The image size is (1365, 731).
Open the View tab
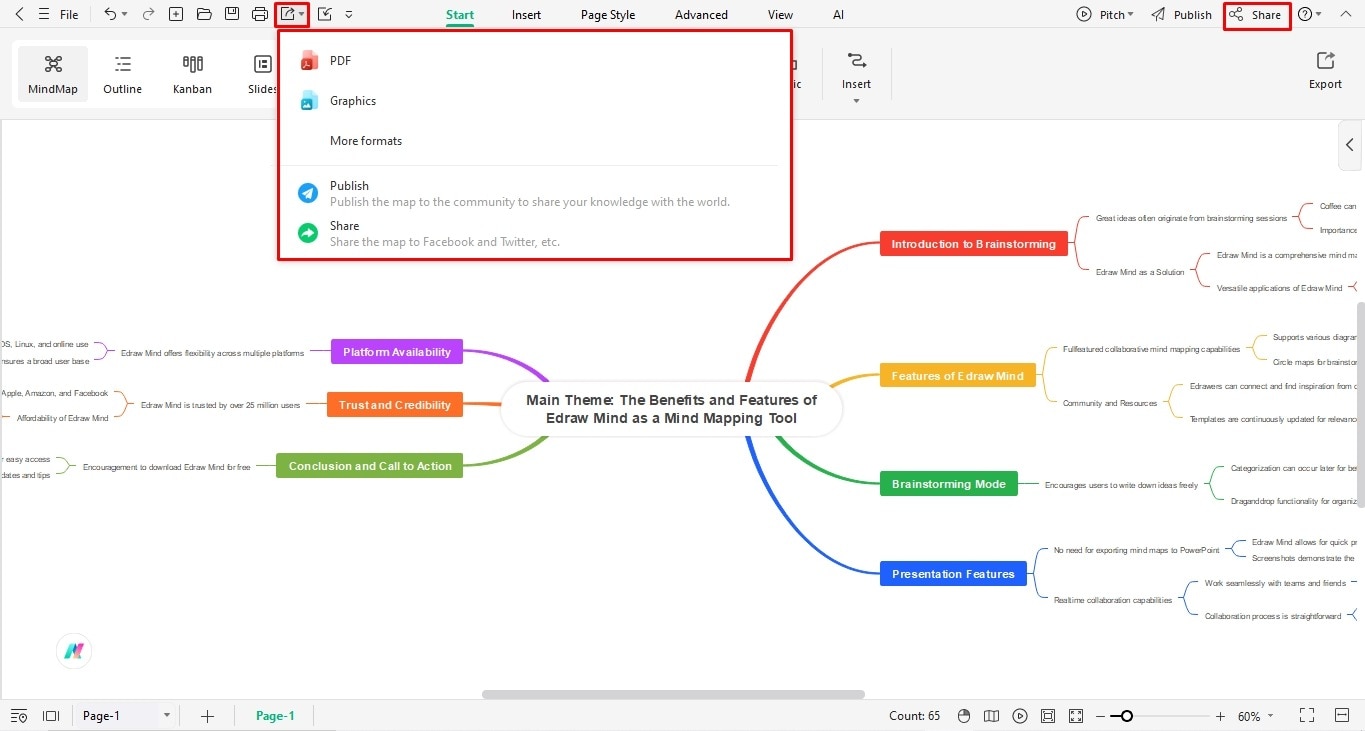tap(780, 15)
